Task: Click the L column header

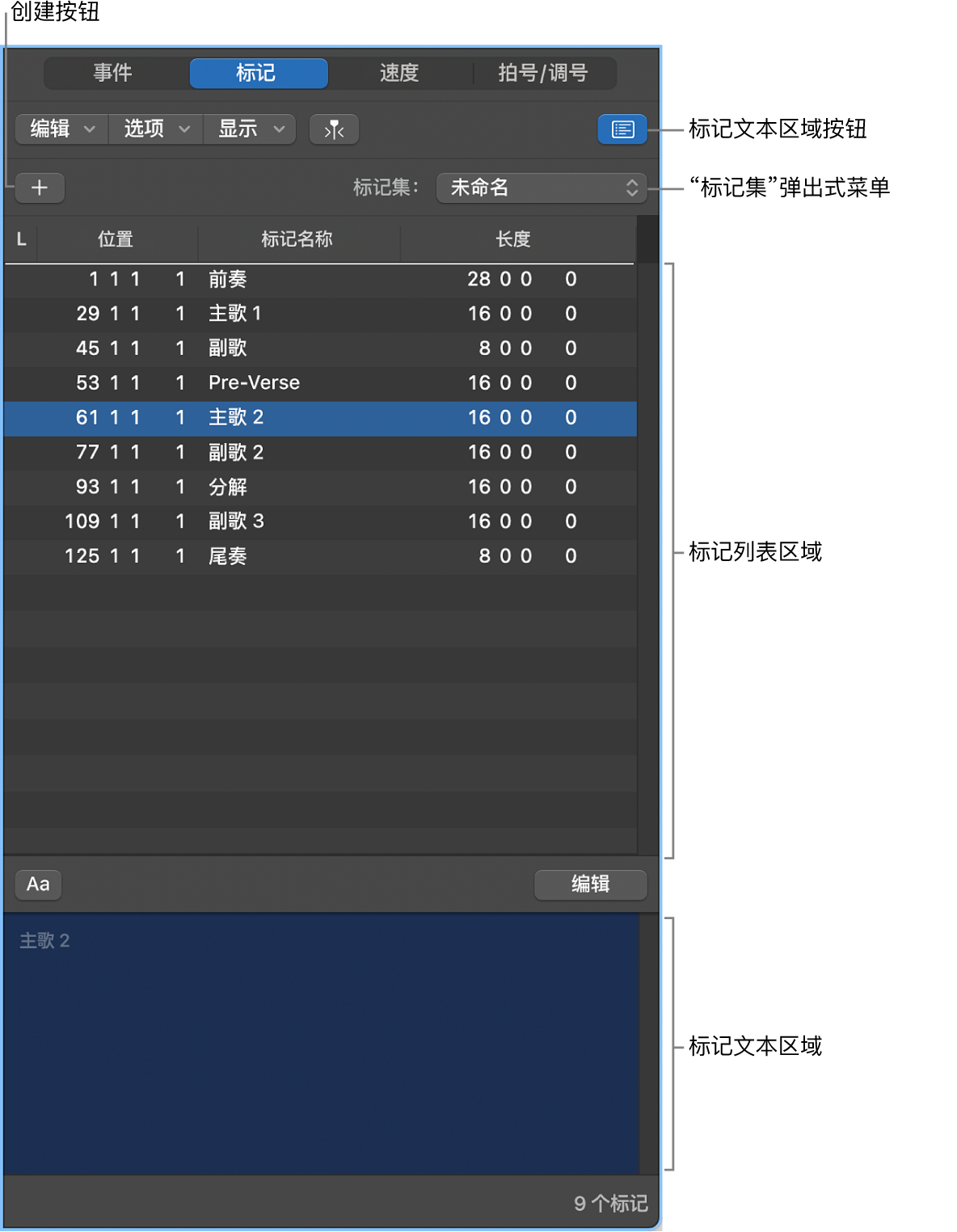Action: pos(20,239)
